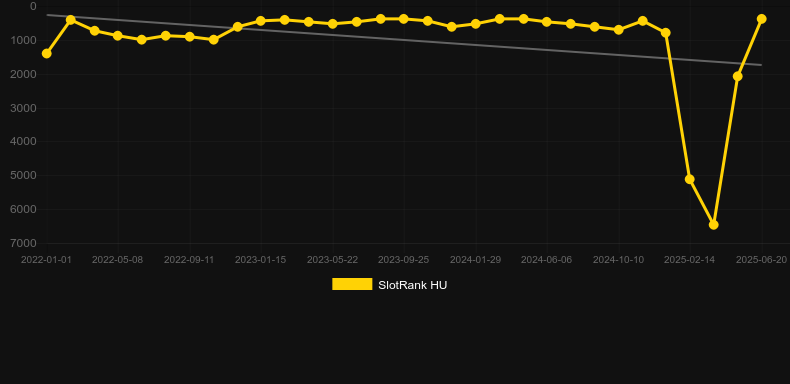Click the 2023-01-15 x-axis label

click(260, 260)
